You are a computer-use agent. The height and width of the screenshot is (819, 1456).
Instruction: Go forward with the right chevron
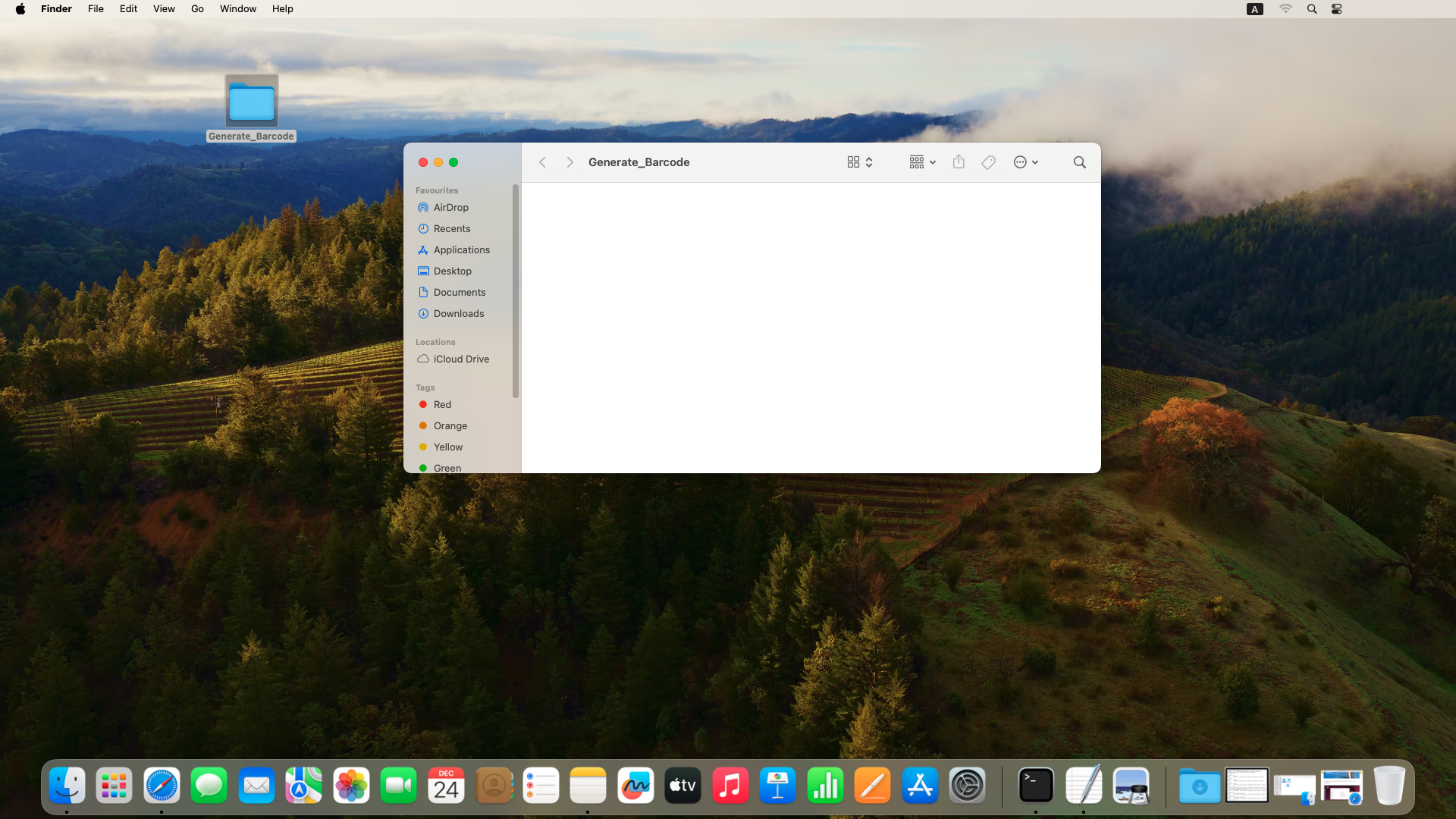(x=570, y=162)
